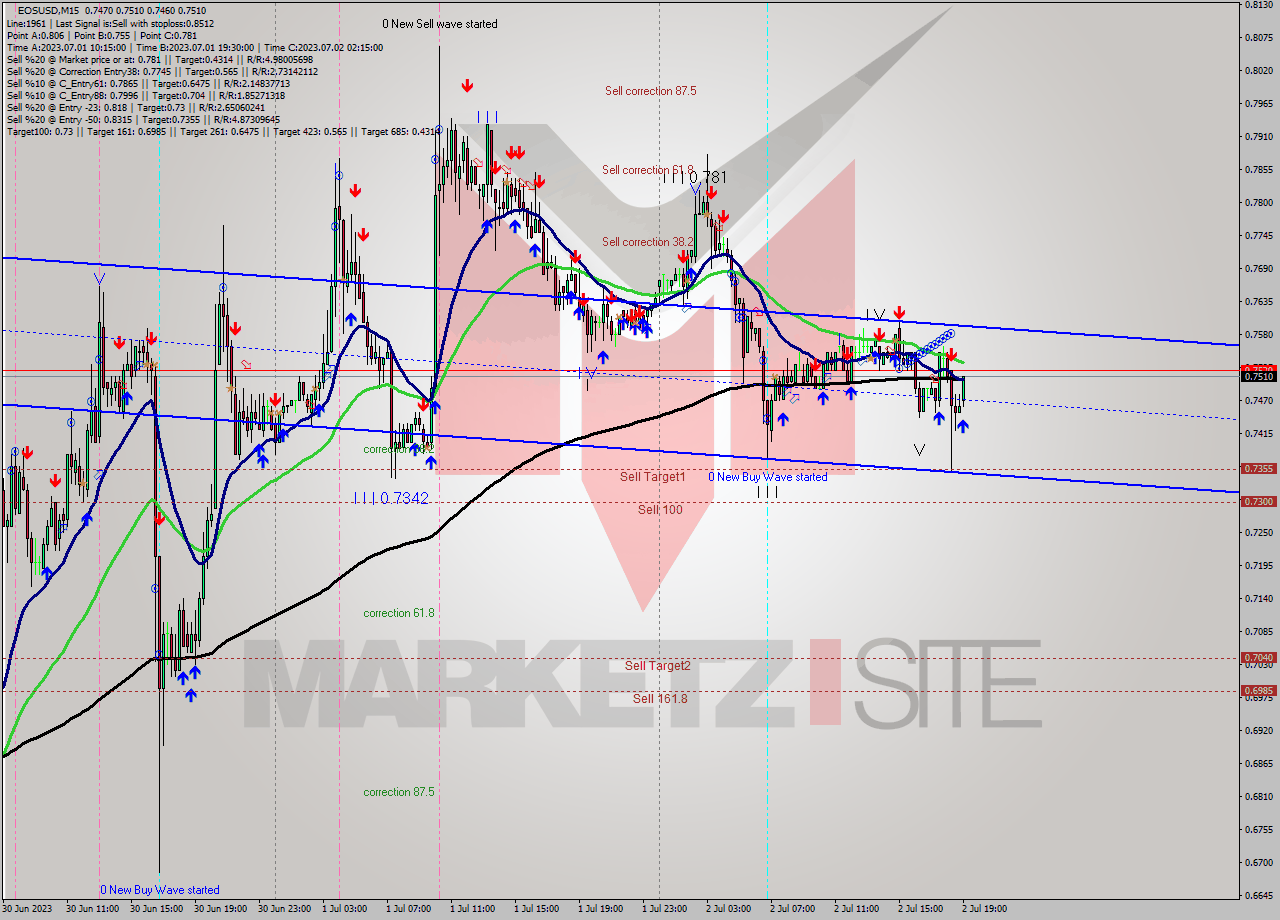Click 0.8075 on the price axis
This screenshot has height=920, width=1280.
coord(1258,38)
